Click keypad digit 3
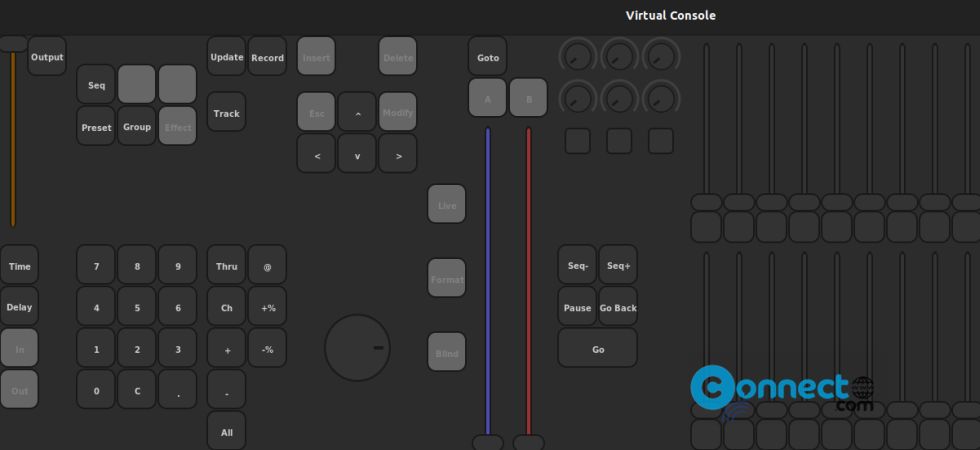 click(178, 348)
